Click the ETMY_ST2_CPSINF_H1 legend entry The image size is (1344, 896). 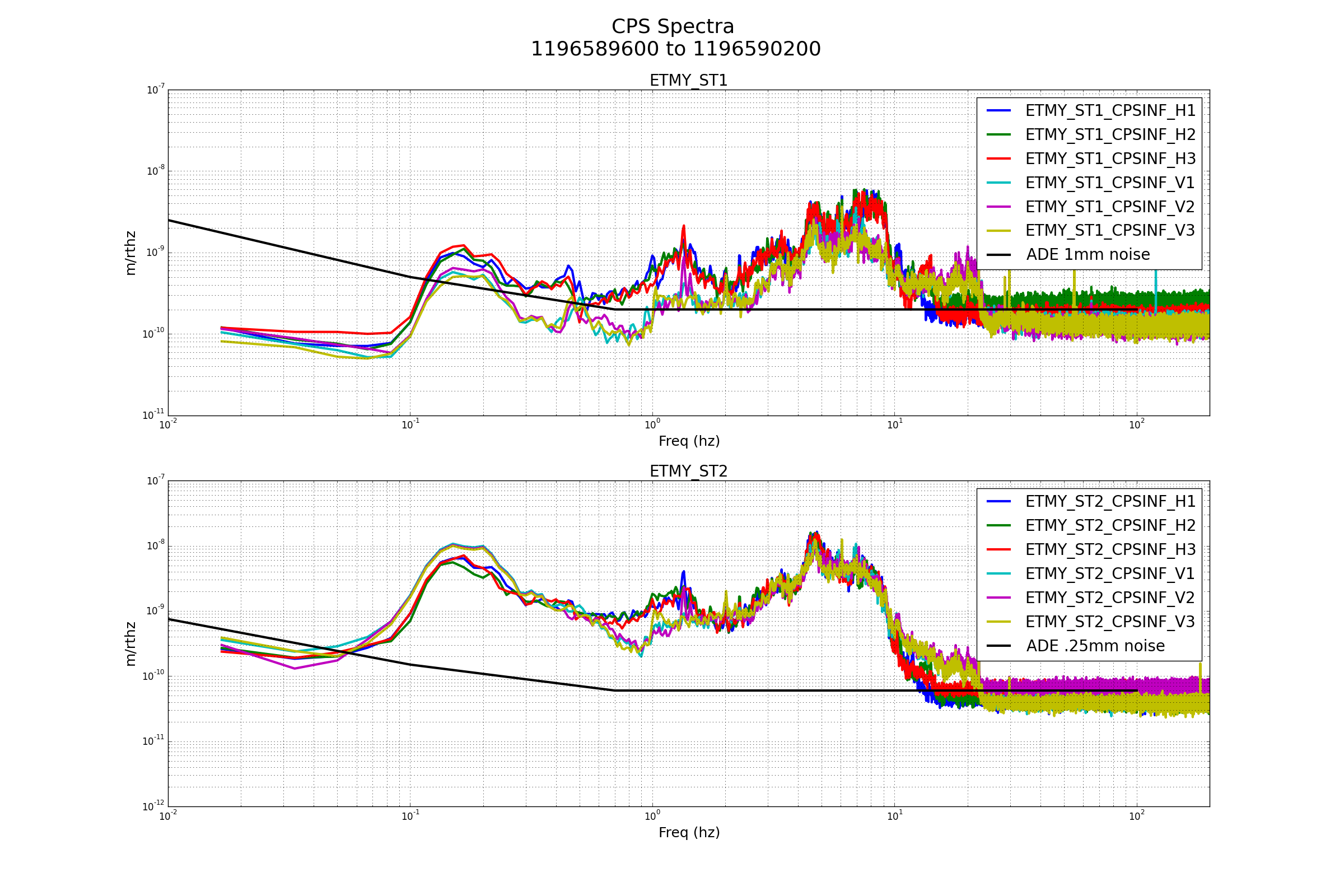click(1110, 502)
